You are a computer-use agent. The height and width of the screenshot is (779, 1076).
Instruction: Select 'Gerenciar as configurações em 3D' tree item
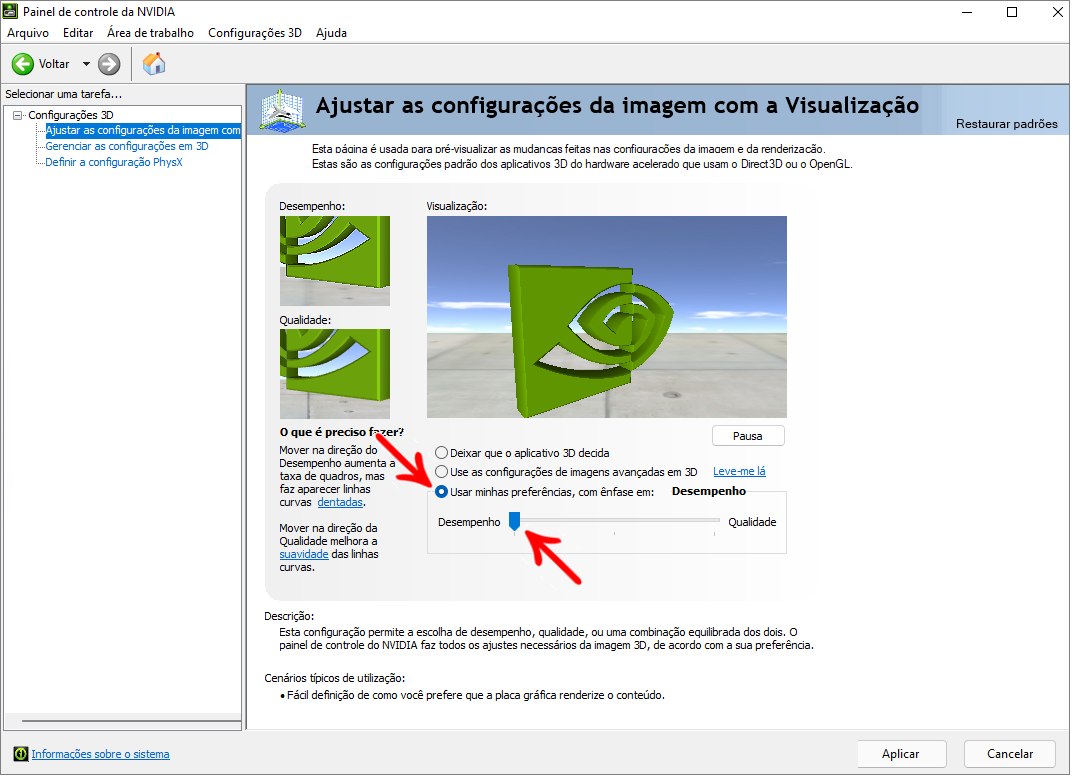[x=127, y=146]
